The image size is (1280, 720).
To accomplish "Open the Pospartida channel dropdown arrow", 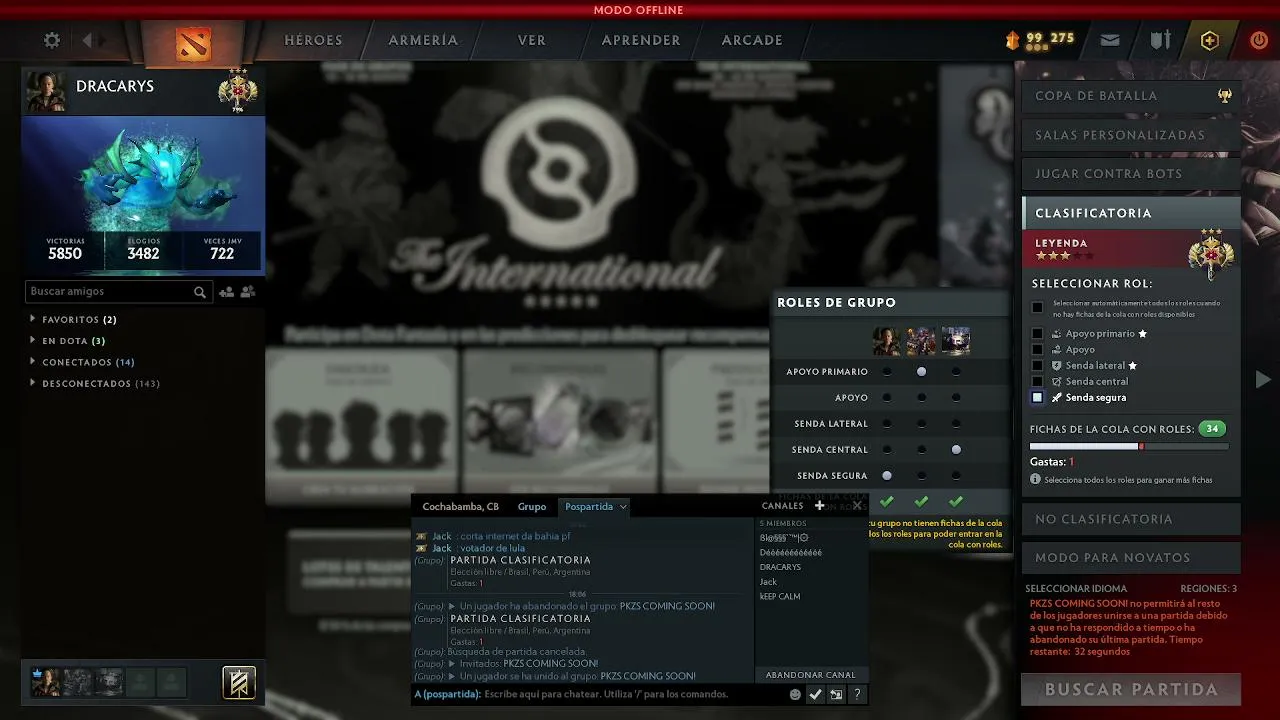I will click(623, 507).
